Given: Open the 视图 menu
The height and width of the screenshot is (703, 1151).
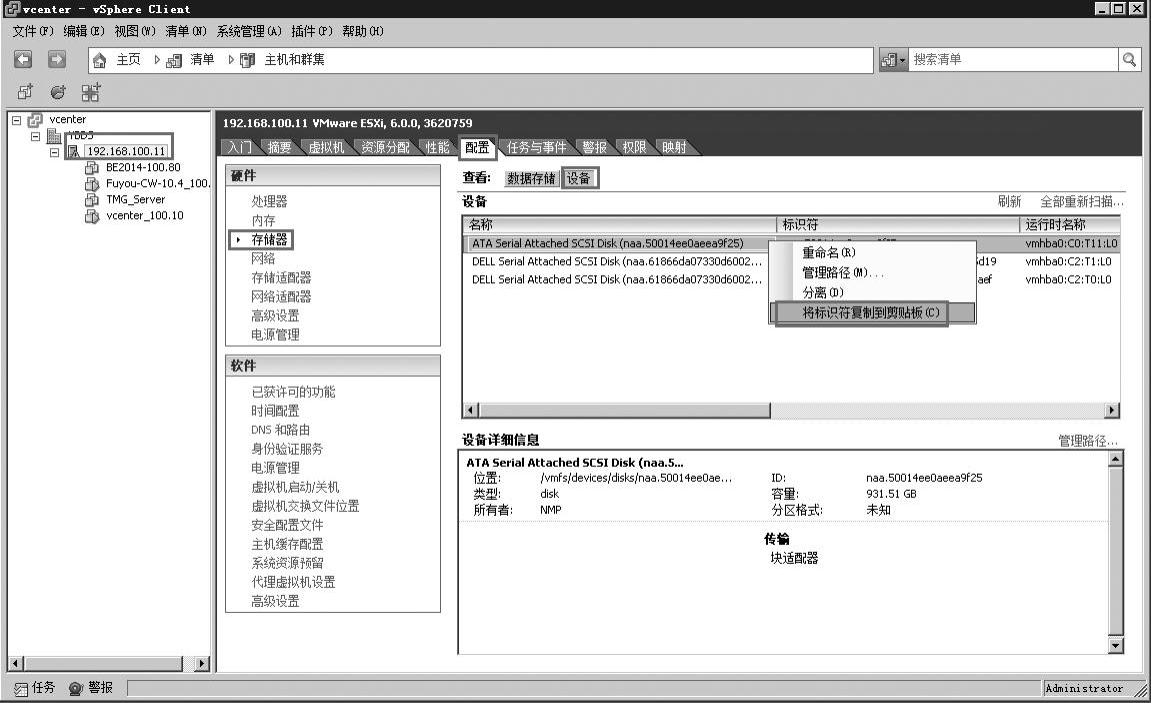Looking at the screenshot, I should point(135,31).
